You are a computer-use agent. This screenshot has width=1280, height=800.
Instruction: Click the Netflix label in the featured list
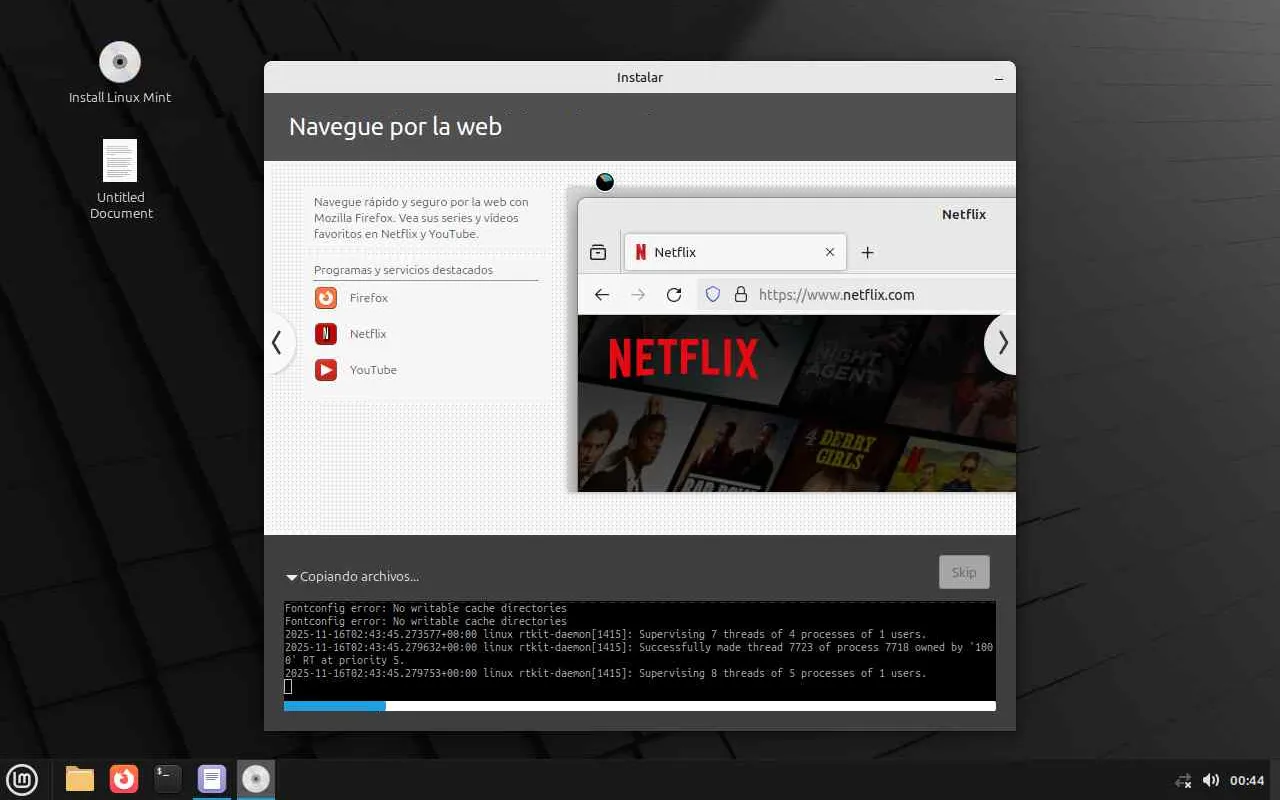pos(368,334)
